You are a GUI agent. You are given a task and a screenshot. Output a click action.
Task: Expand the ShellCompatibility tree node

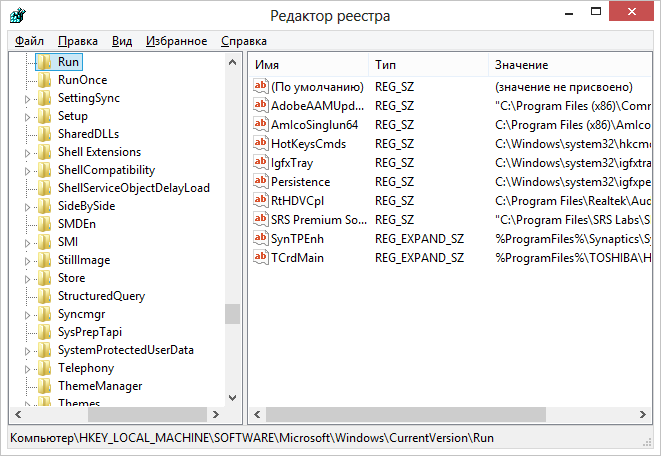pyautogui.click(x=27, y=171)
